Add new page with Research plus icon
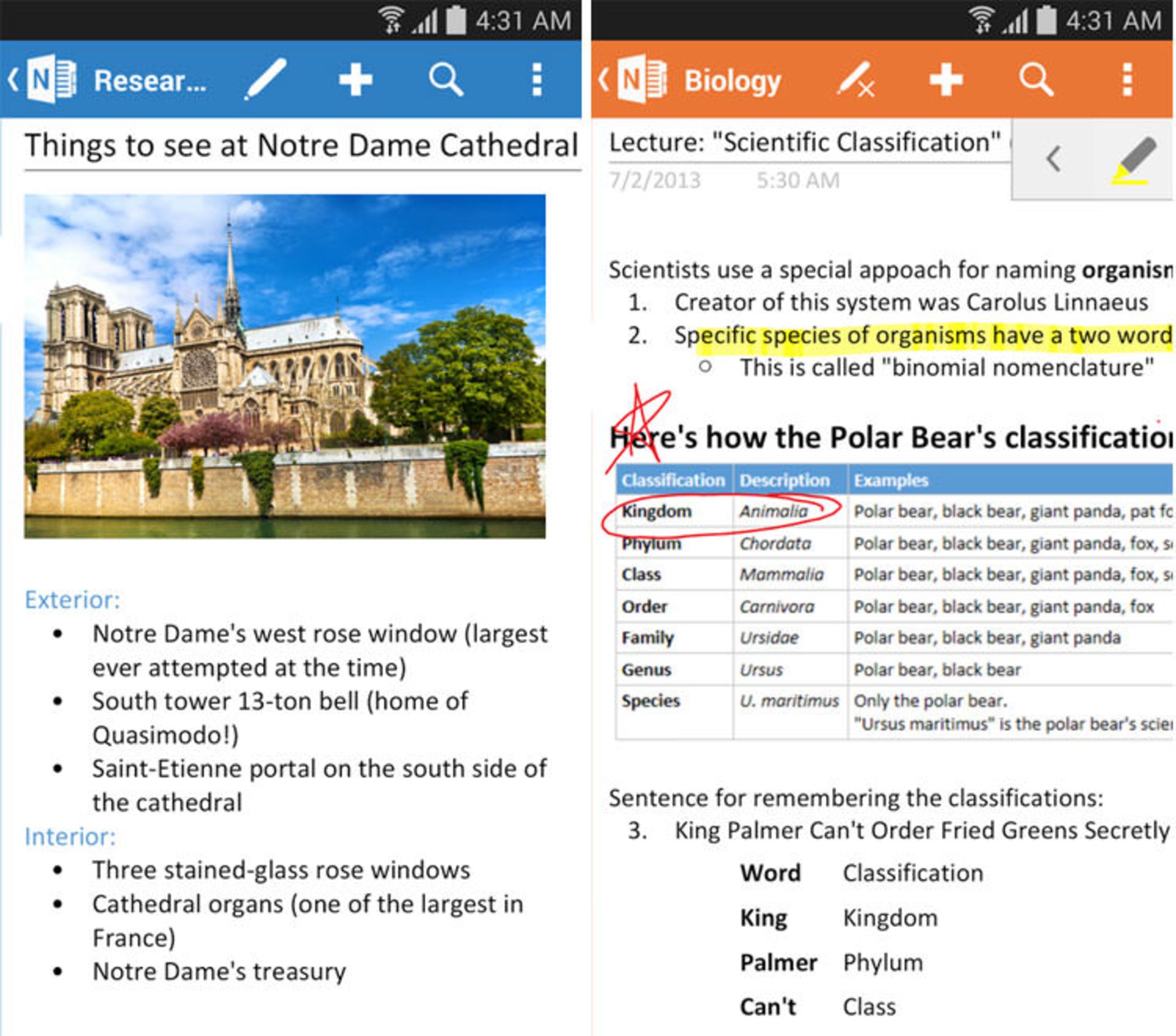1176x1036 pixels. (x=355, y=80)
